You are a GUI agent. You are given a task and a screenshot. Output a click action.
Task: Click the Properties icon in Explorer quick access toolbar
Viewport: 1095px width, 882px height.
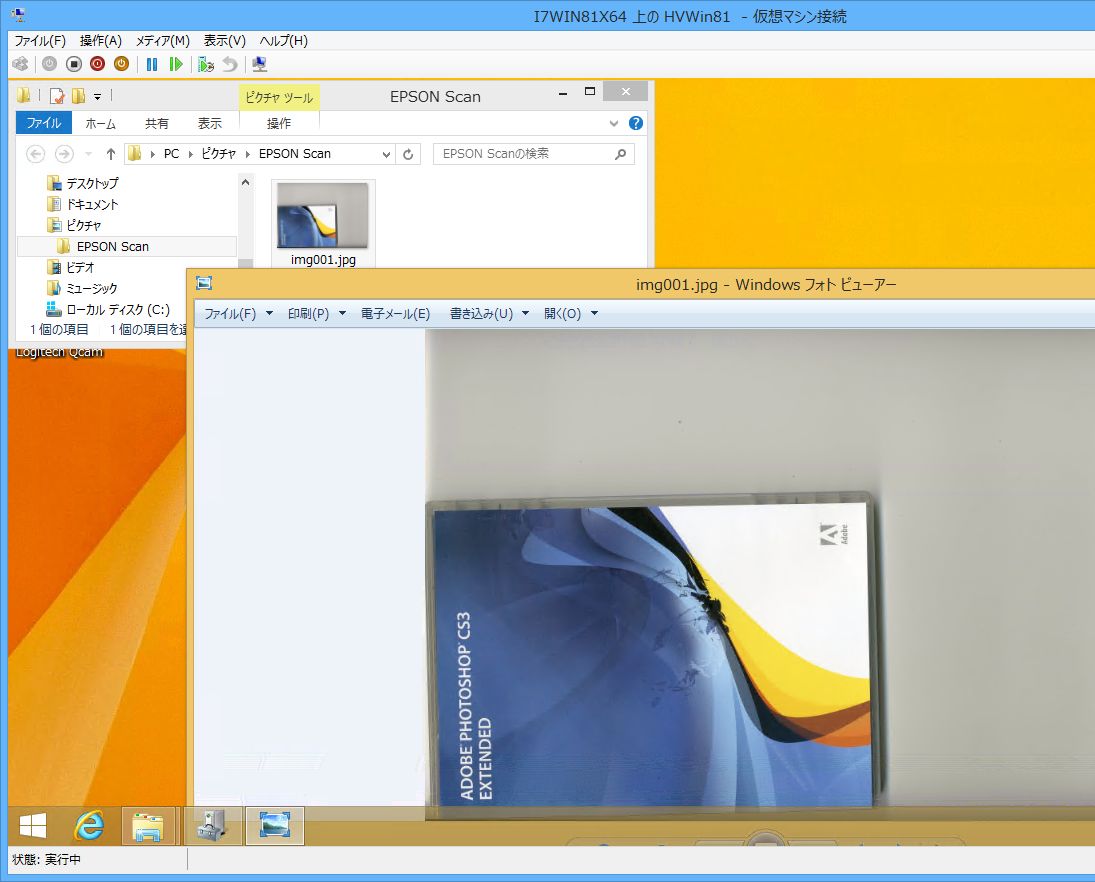[57, 96]
